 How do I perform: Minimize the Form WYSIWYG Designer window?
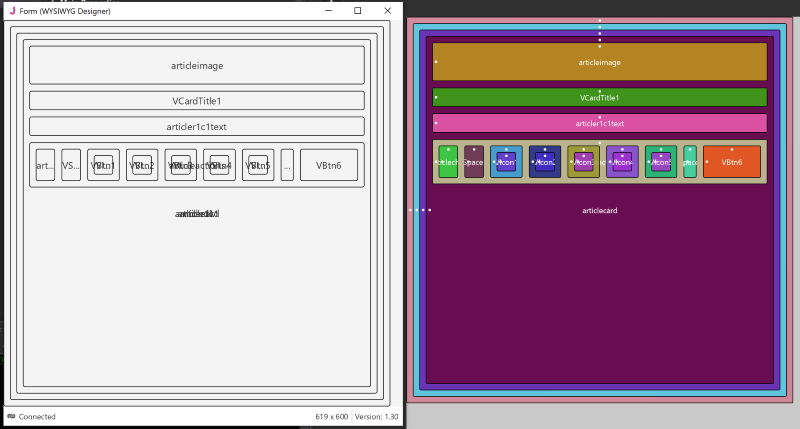(329, 10)
